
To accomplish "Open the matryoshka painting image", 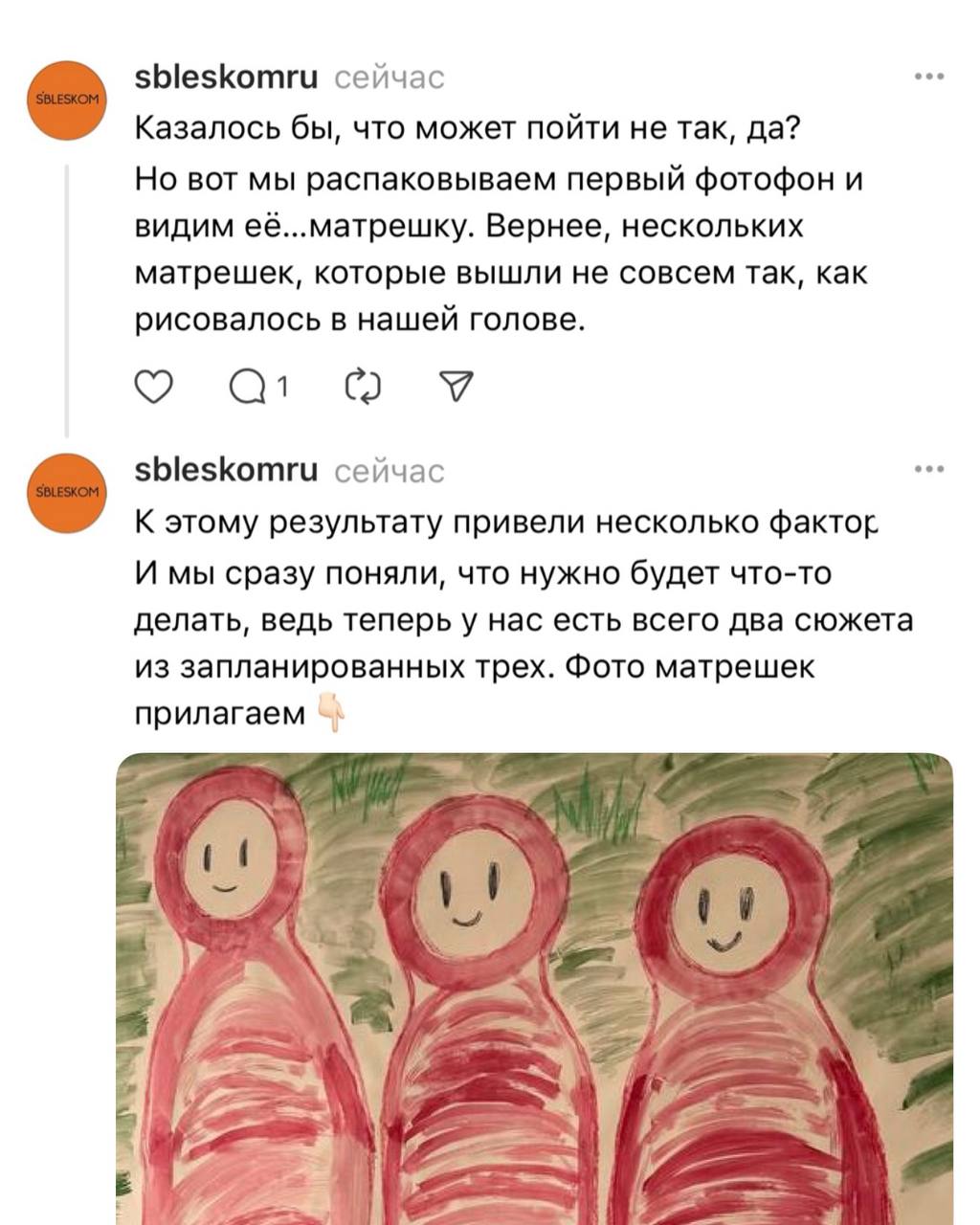I will pyautogui.click(x=535, y=989).
